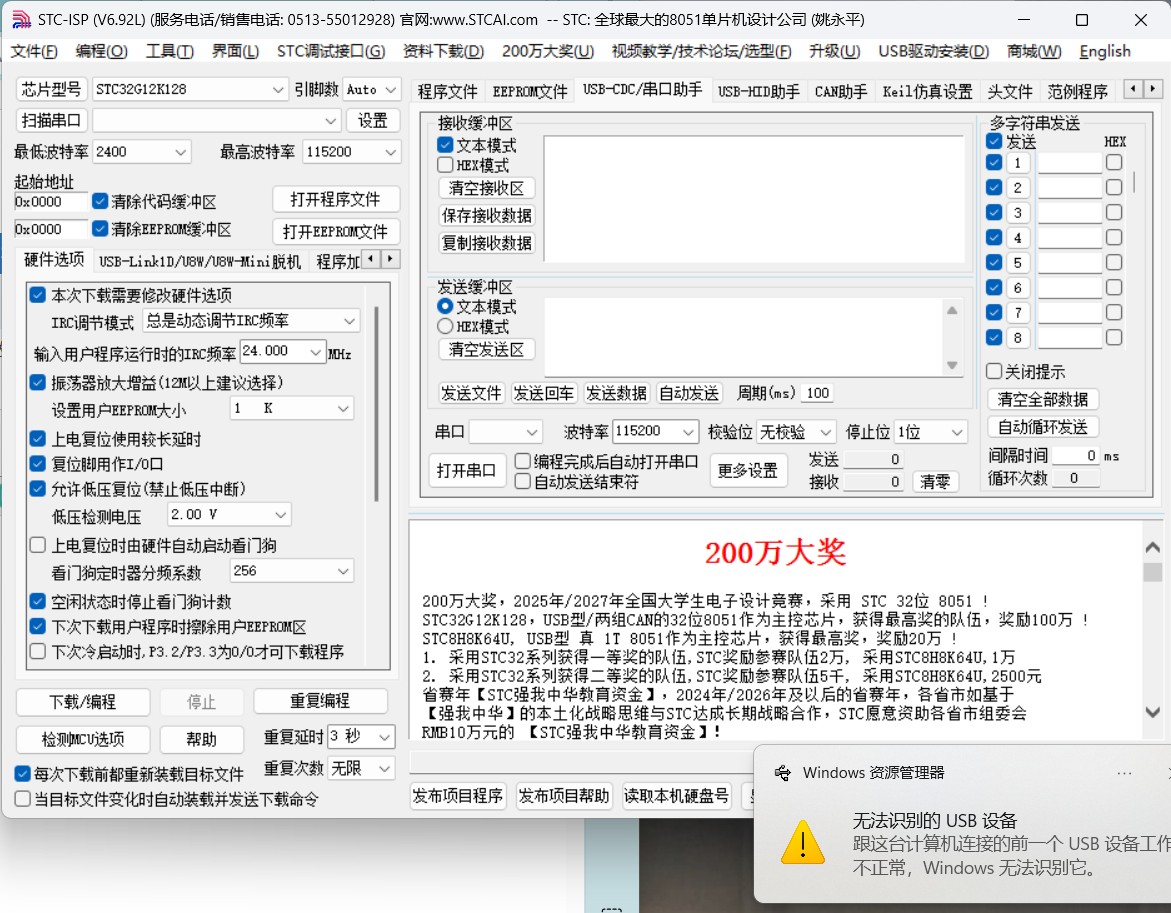Click the 检测MCU选项 button
Screen dimensions: 1171x913
point(83,739)
